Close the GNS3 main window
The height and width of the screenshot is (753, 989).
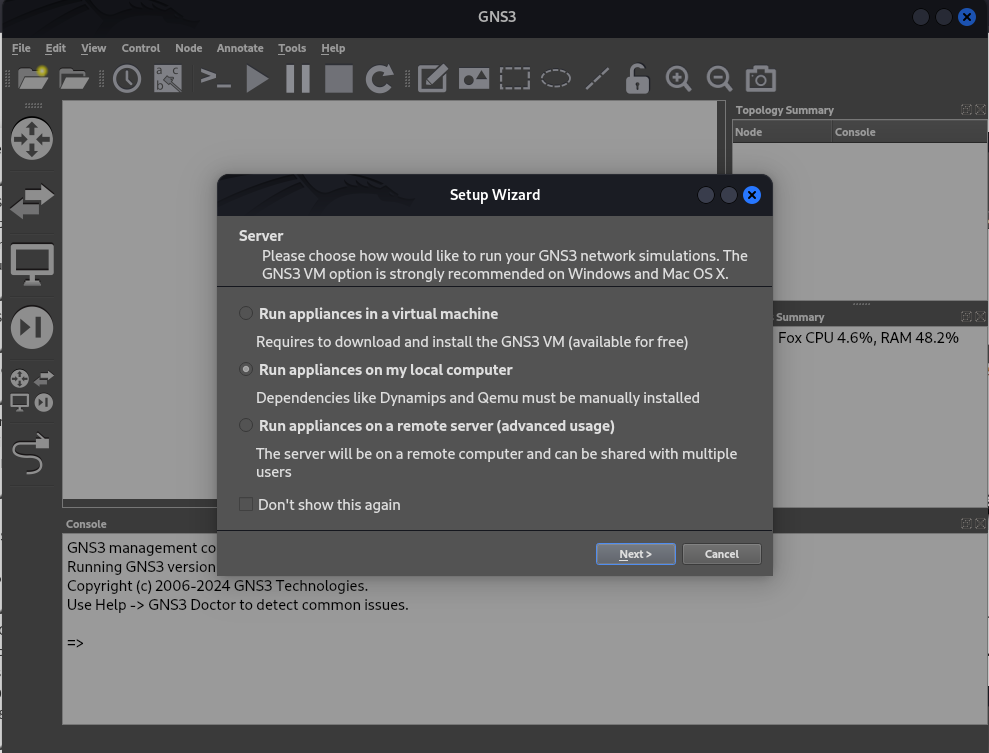pos(966,17)
